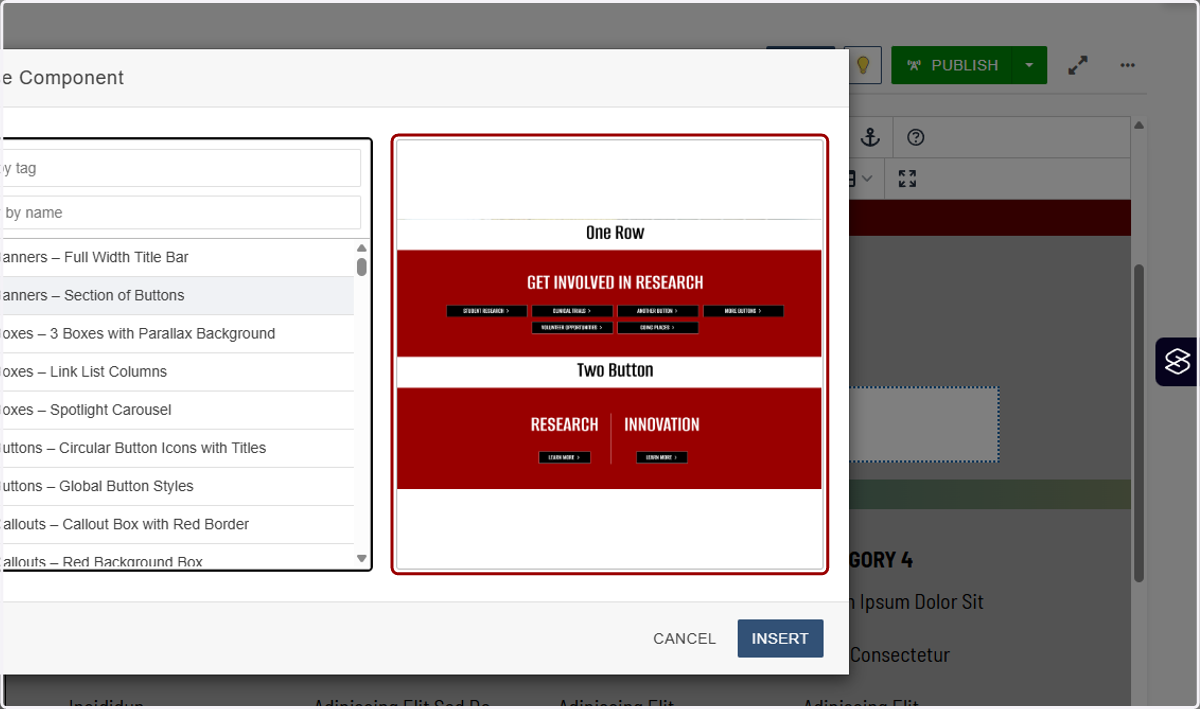Viewport: 1200px width, 709px height.
Task: Click the anchor icon in editor toolbar
Action: click(871, 138)
